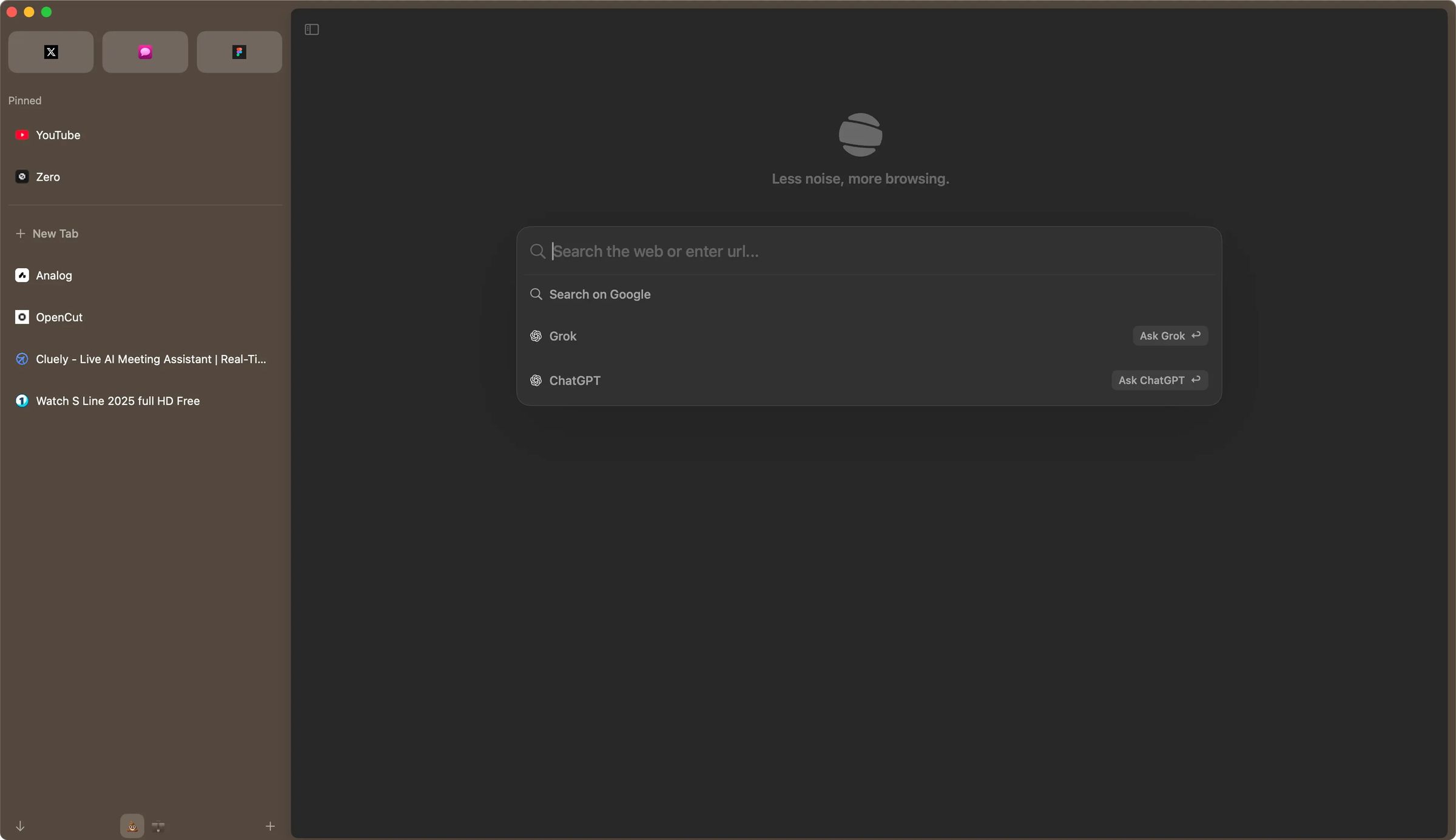
Task: Open the X essential tab
Action: pos(50,52)
